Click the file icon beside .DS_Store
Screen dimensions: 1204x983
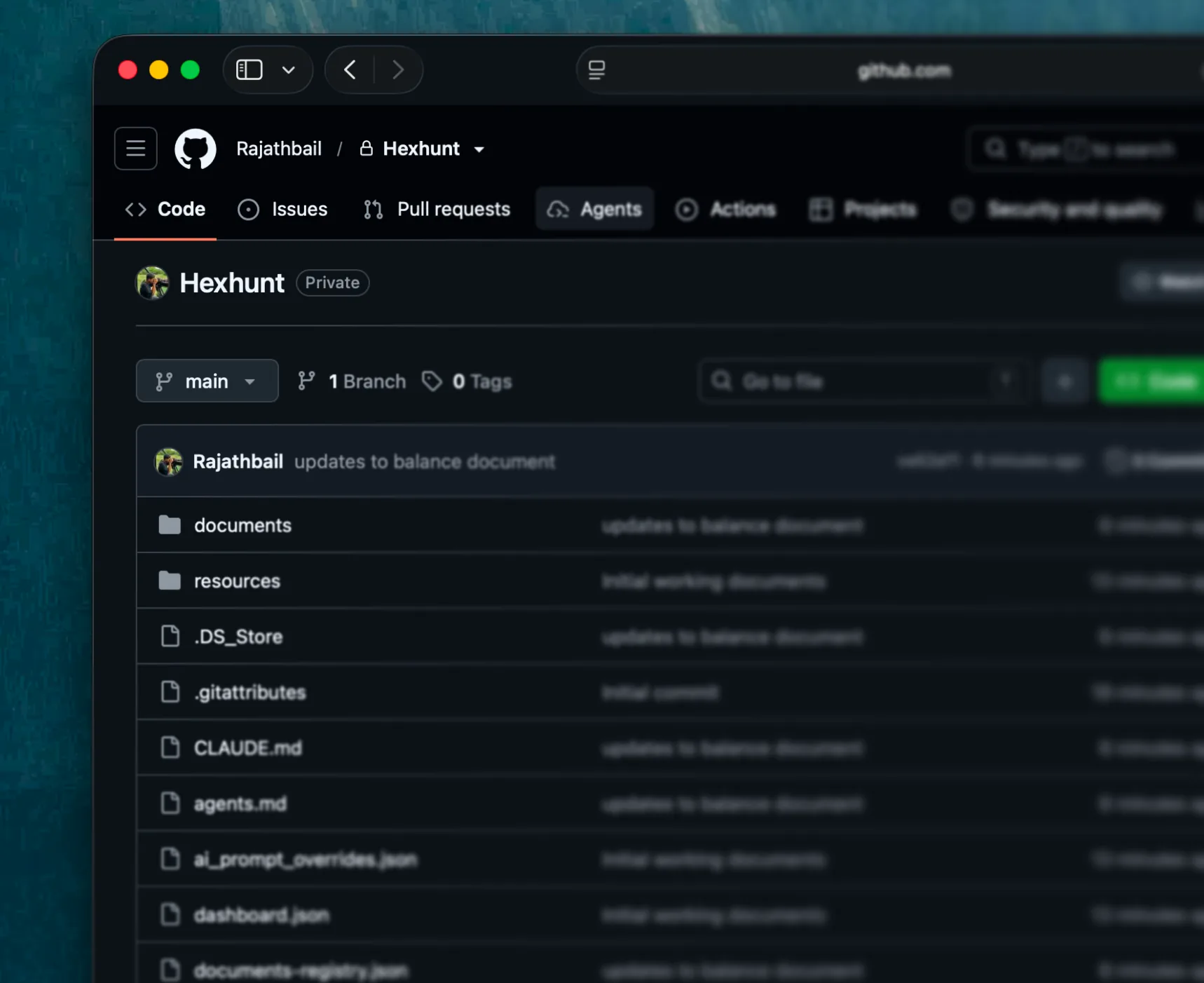pos(170,636)
